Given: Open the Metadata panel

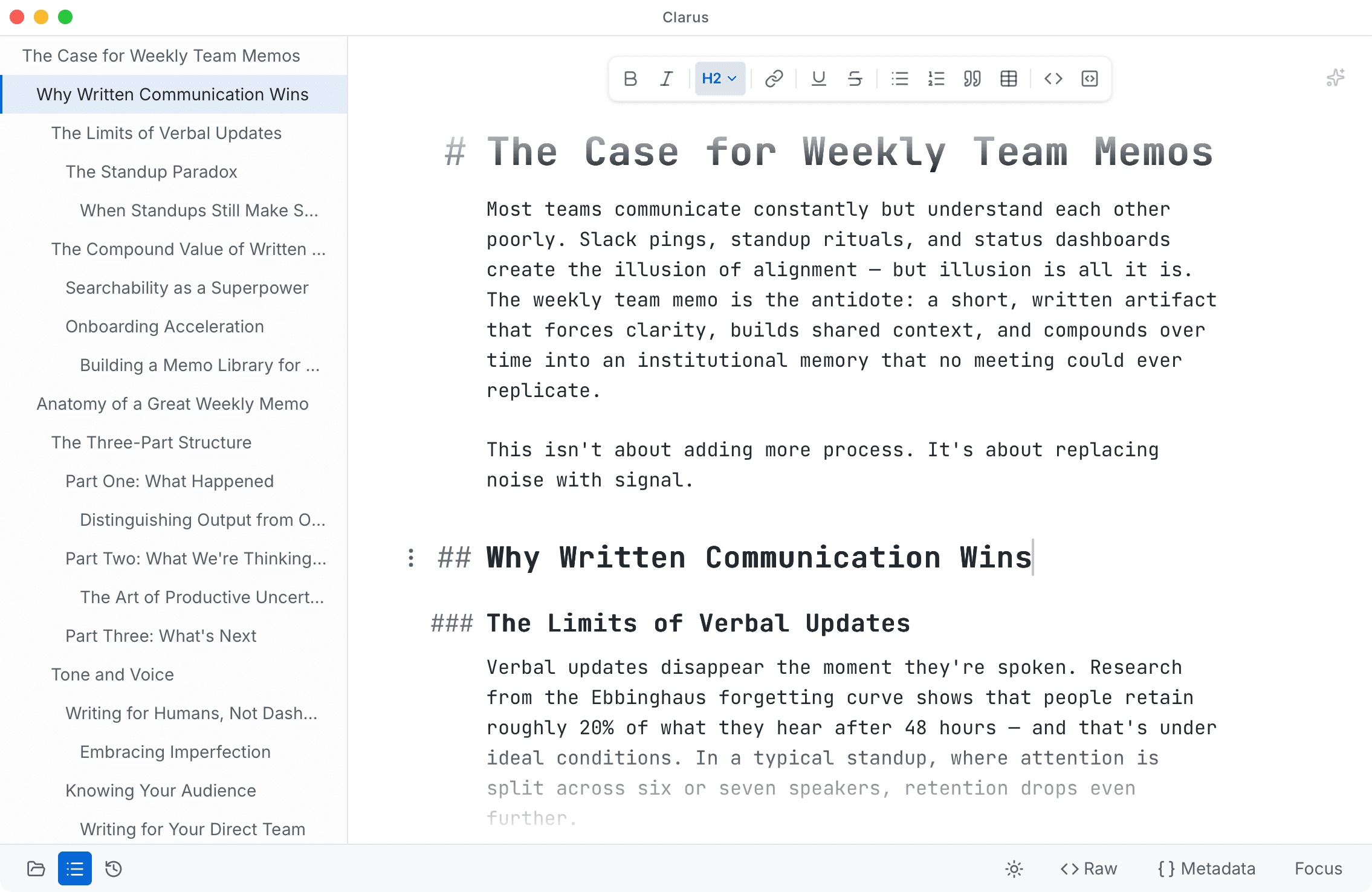Looking at the screenshot, I should pyautogui.click(x=1206, y=868).
